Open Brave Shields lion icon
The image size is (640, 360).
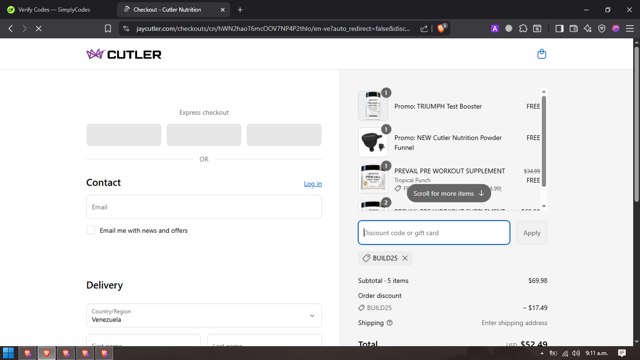[x=441, y=29]
